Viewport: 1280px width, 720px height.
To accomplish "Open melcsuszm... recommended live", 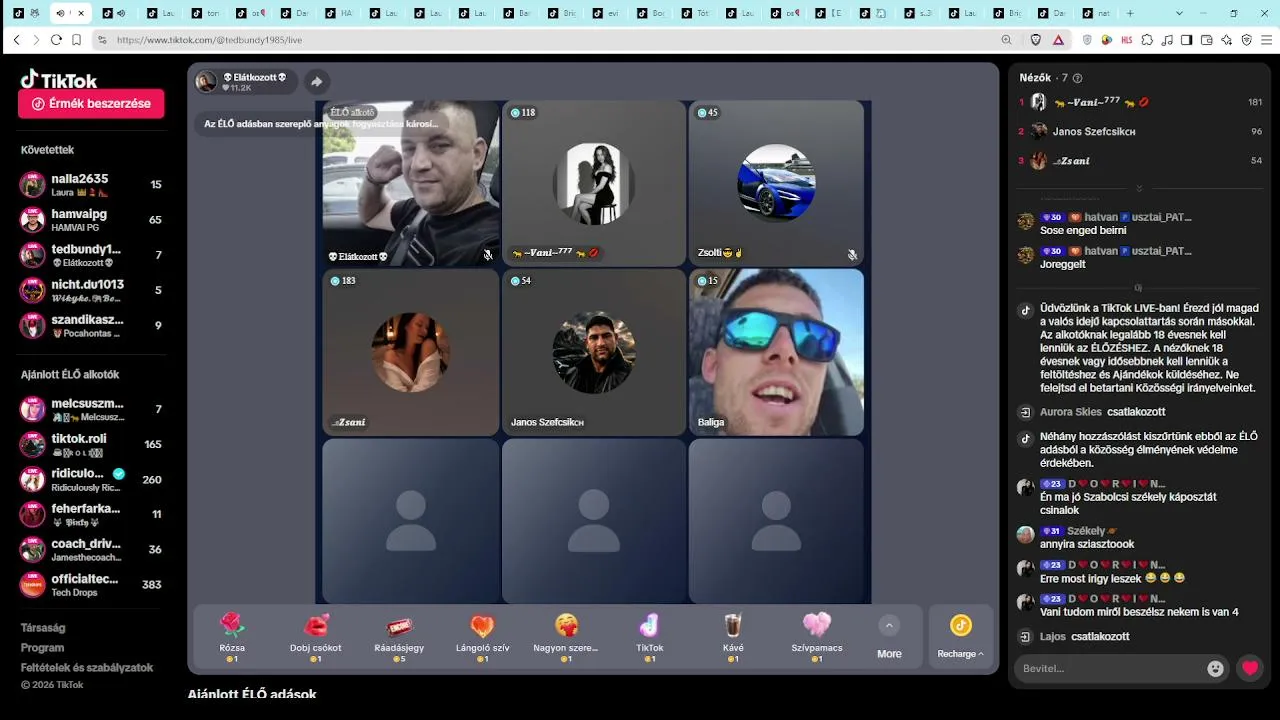I will click(x=91, y=409).
